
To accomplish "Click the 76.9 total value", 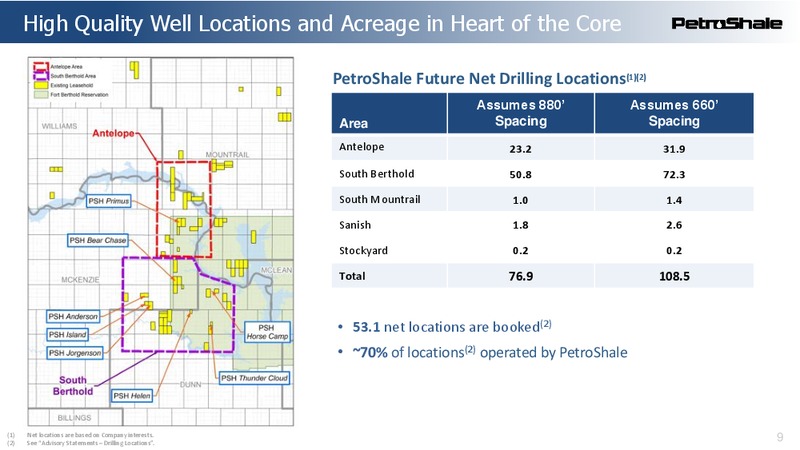I will pyautogui.click(x=520, y=276).
